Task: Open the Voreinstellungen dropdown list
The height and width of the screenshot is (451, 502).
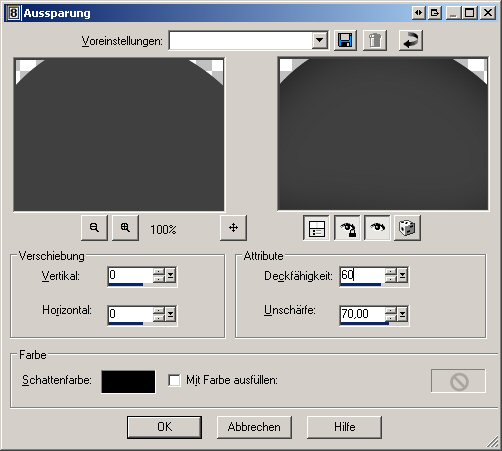Action: [320, 40]
